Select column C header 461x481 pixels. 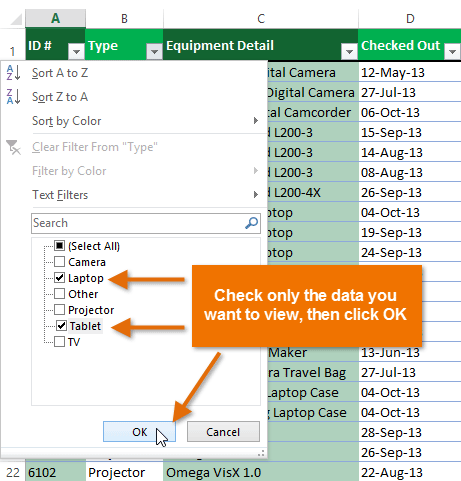click(261, 18)
